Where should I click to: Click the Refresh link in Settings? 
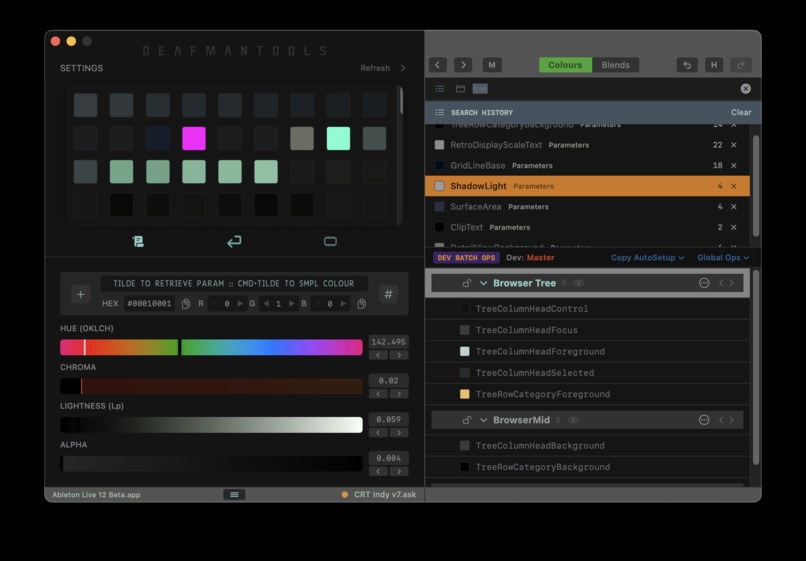tap(375, 68)
